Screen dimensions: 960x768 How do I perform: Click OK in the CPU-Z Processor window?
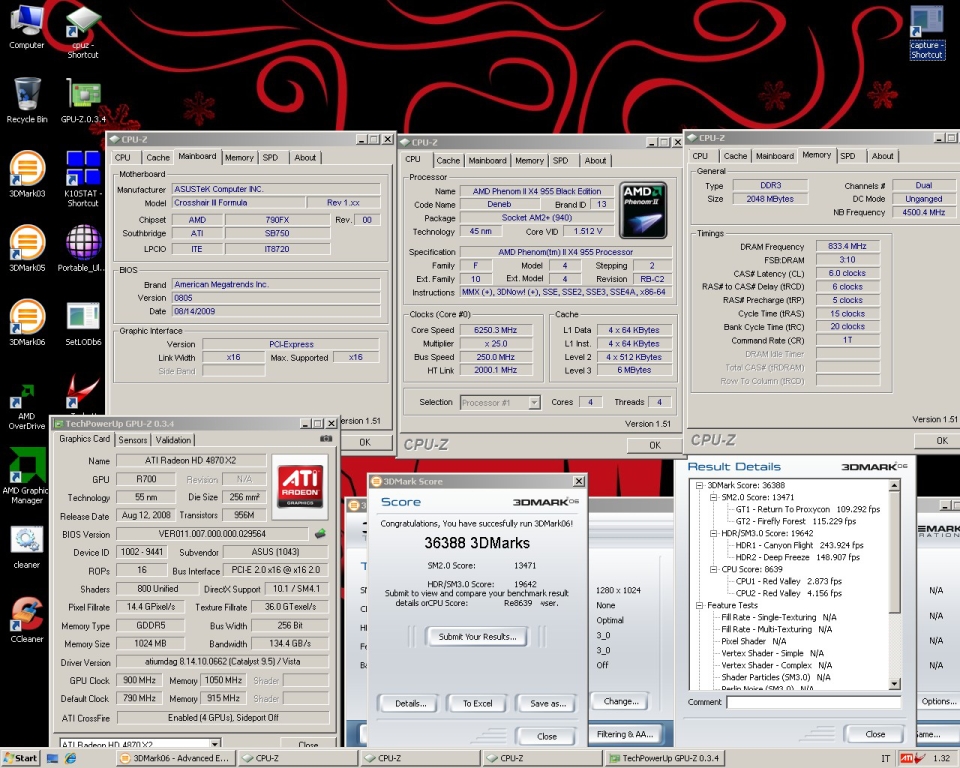coord(654,445)
